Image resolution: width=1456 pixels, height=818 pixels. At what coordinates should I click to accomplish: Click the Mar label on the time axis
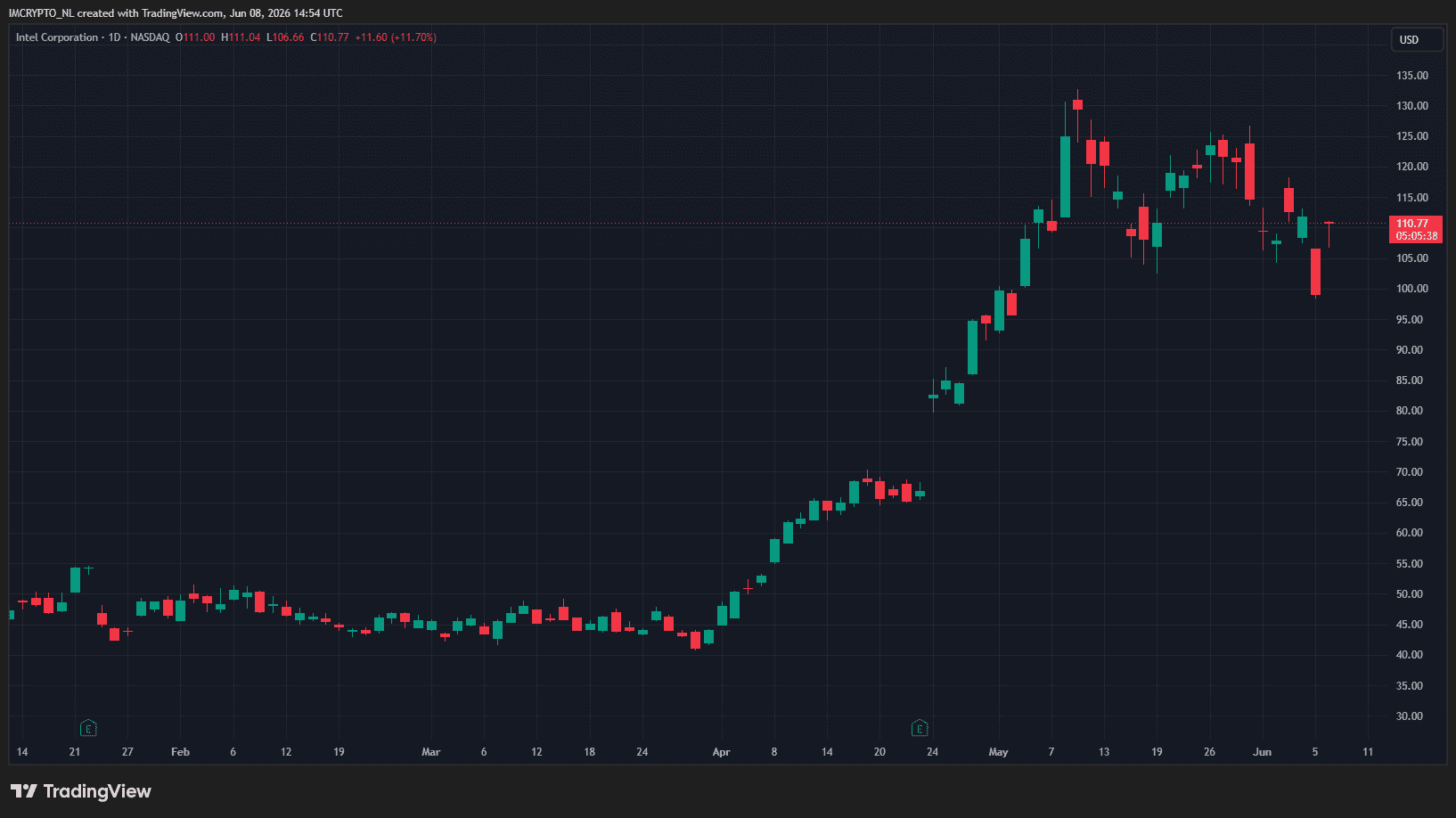point(431,752)
